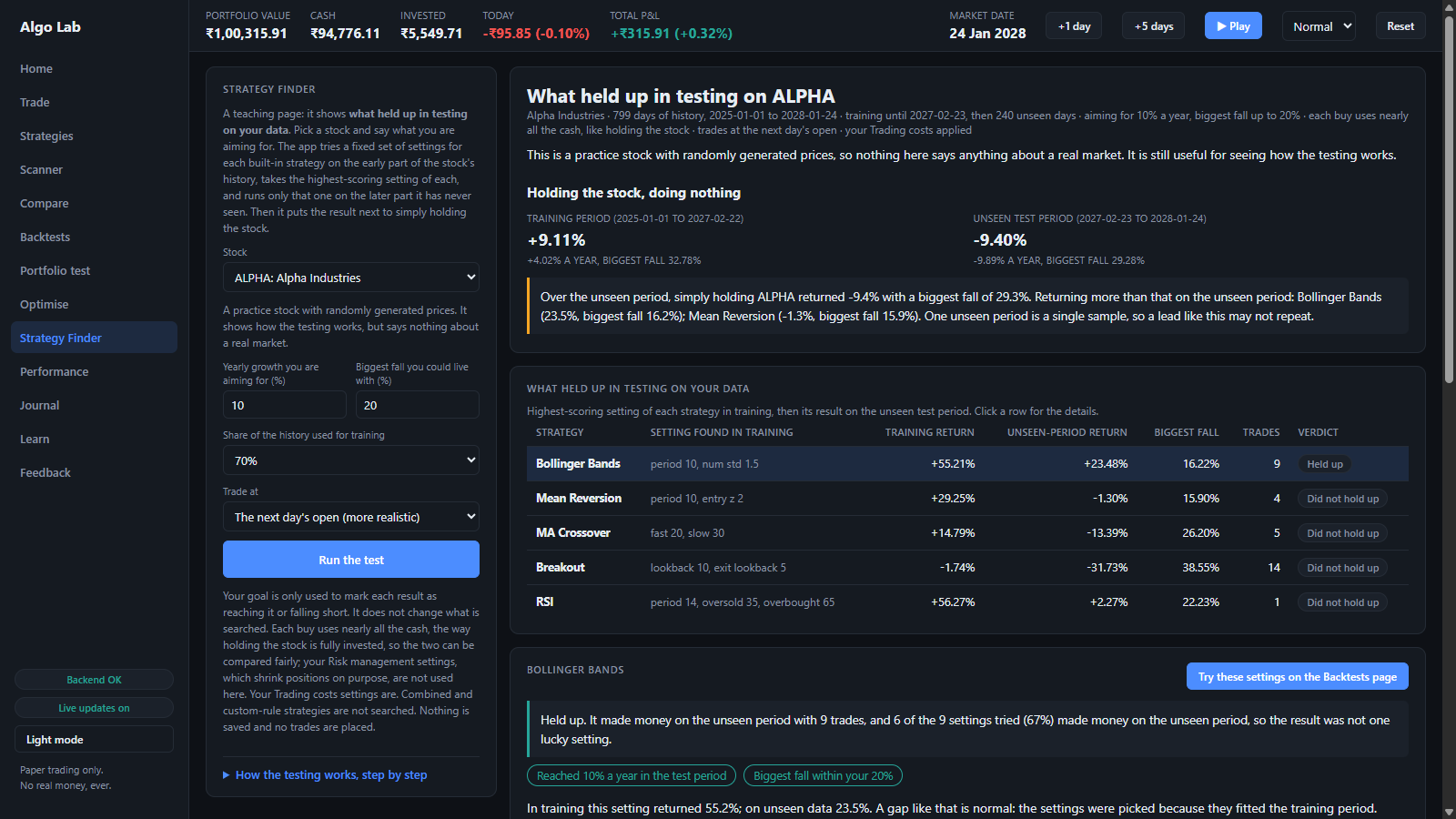
Task: Select the Bollinger Bands result row
Action: coord(967,464)
